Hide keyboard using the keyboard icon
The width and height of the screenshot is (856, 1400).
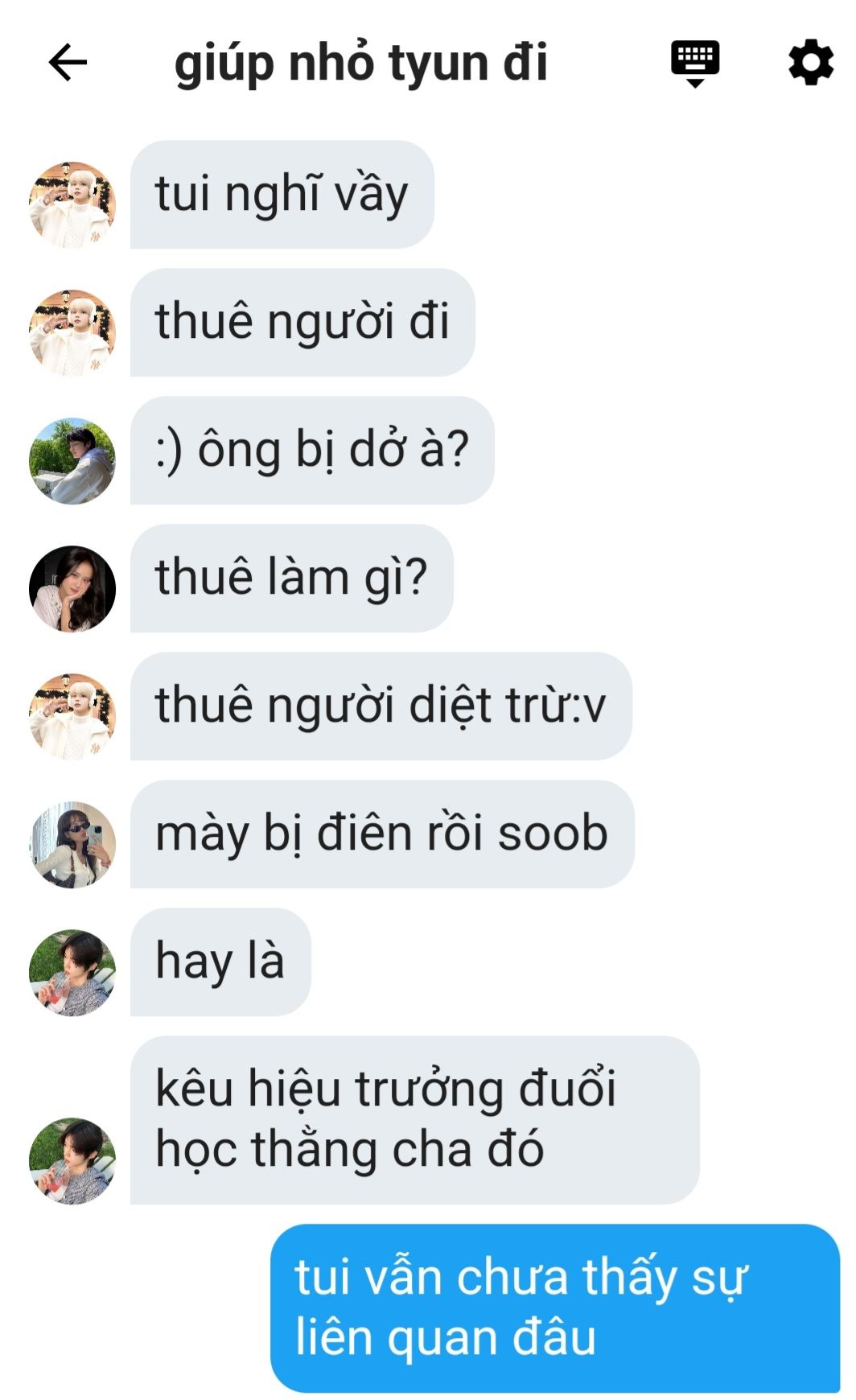(x=695, y=63)
